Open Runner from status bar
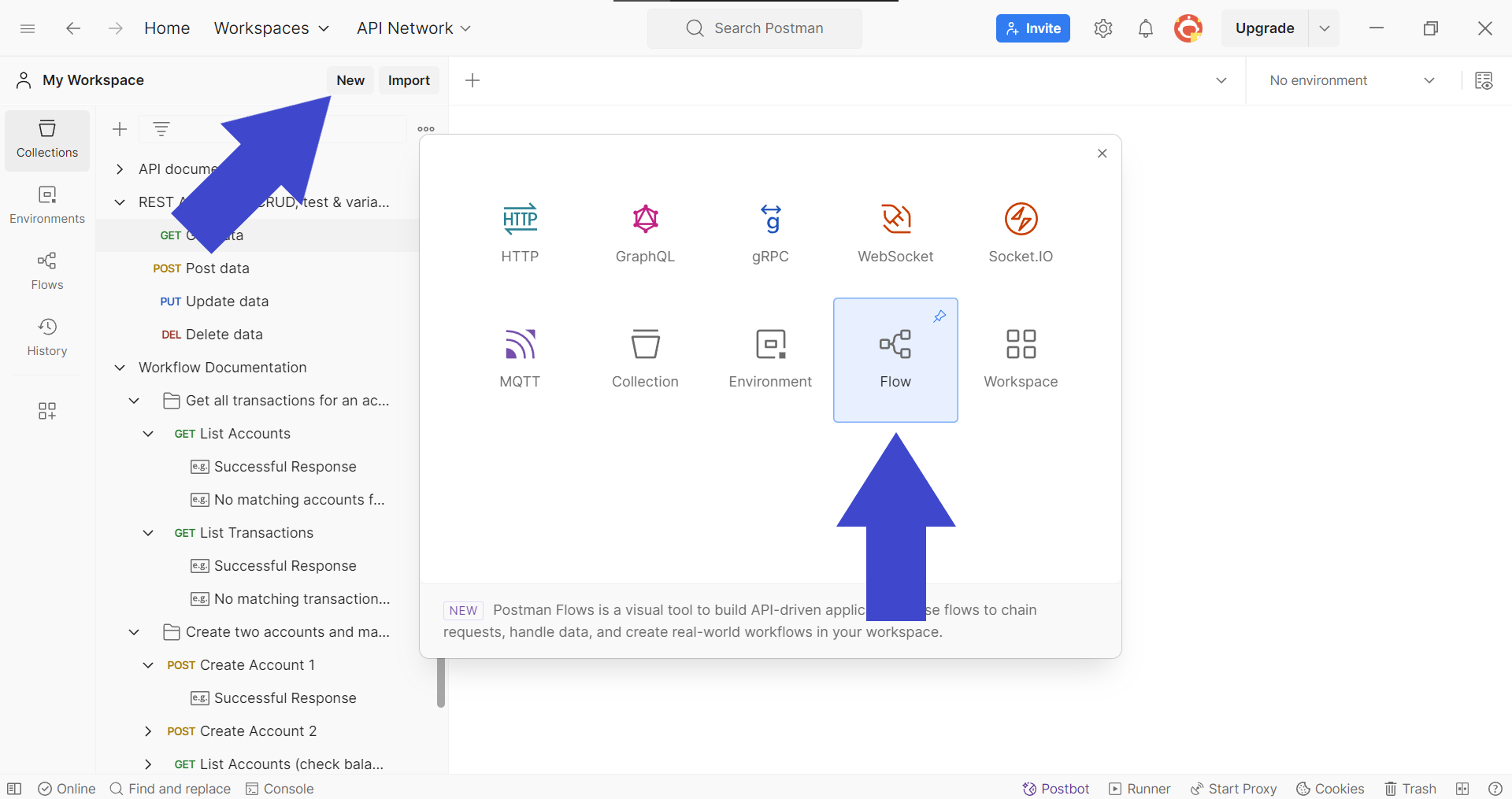 click(1140, 789)
